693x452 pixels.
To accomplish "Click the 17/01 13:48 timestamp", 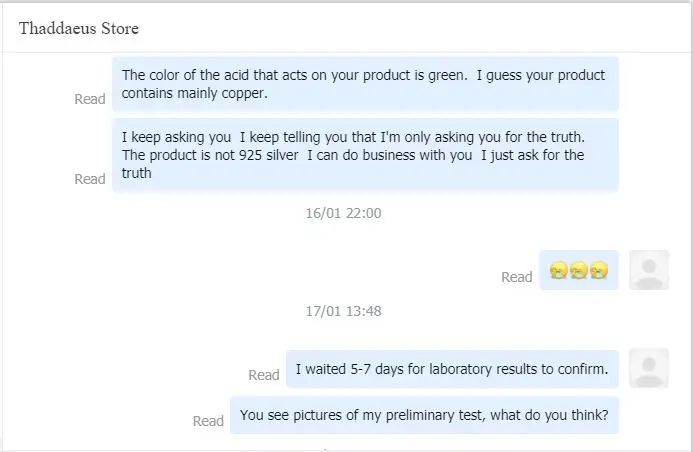I will (x=343, y=311).
